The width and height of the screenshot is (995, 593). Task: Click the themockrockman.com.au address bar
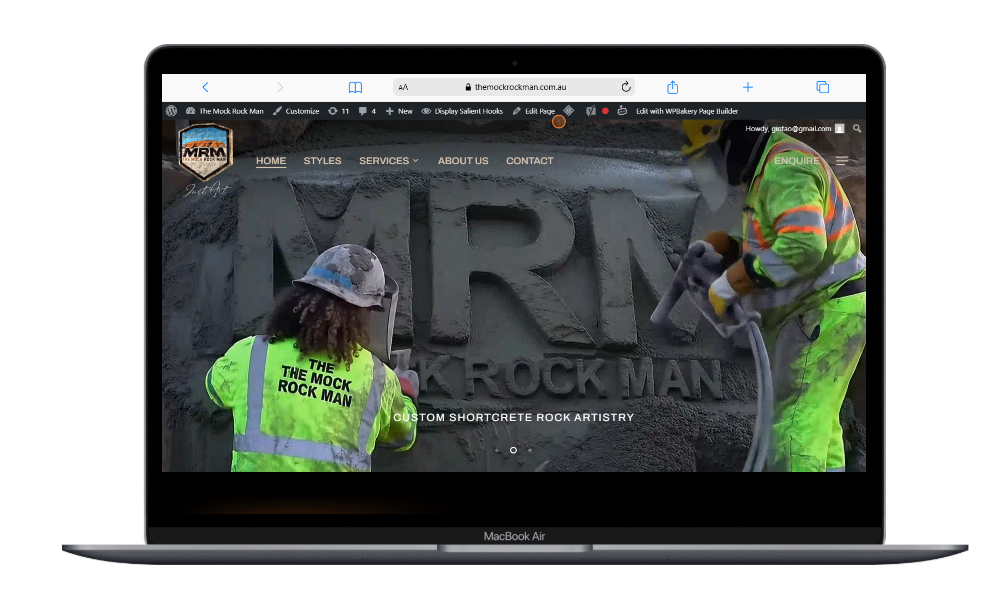514,87
